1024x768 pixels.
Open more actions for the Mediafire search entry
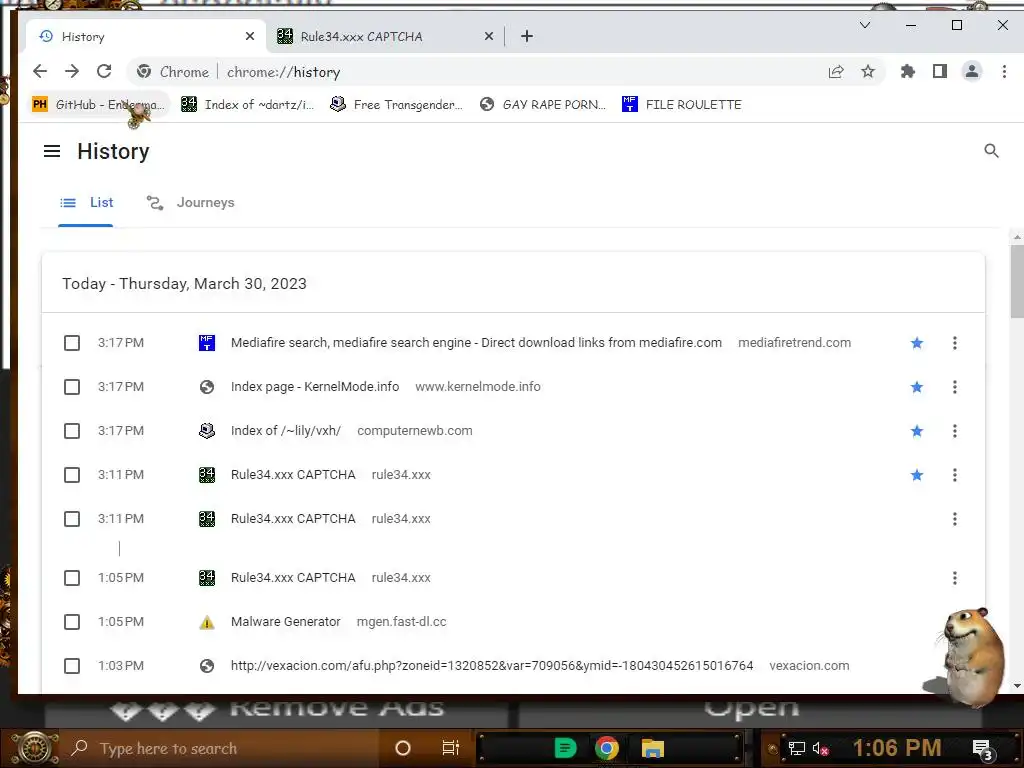click(x=955, y=343)
